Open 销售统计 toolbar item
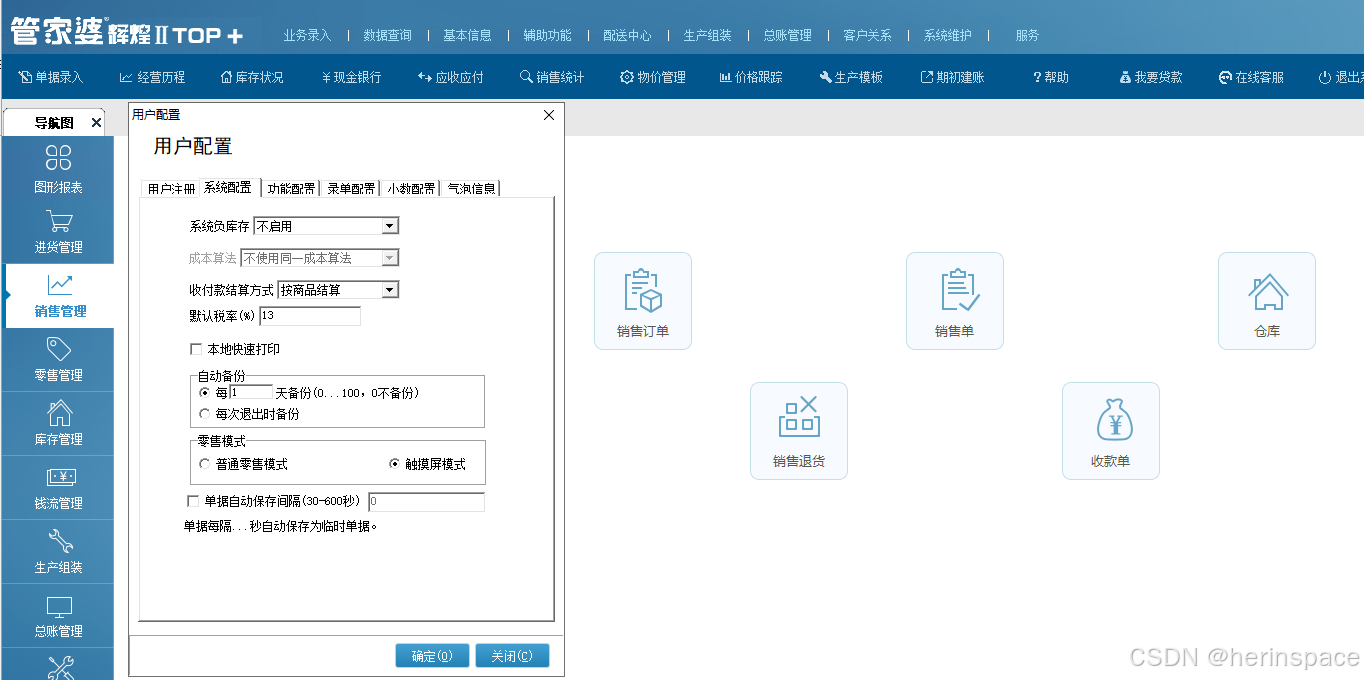Image resolution: width=1364 pixels, height=680 pixels. coord(552,77)
